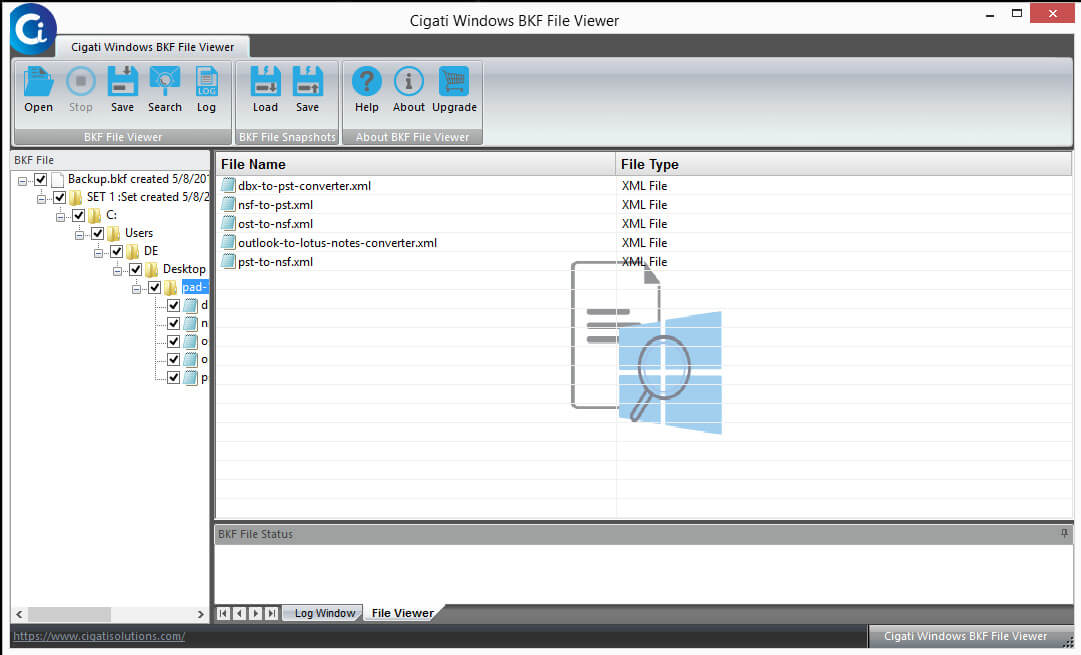Uncheck the Desktop folder checkbox
Image resolution: width=1081 pixels, height=655 pixels.
tap(135, 269)
